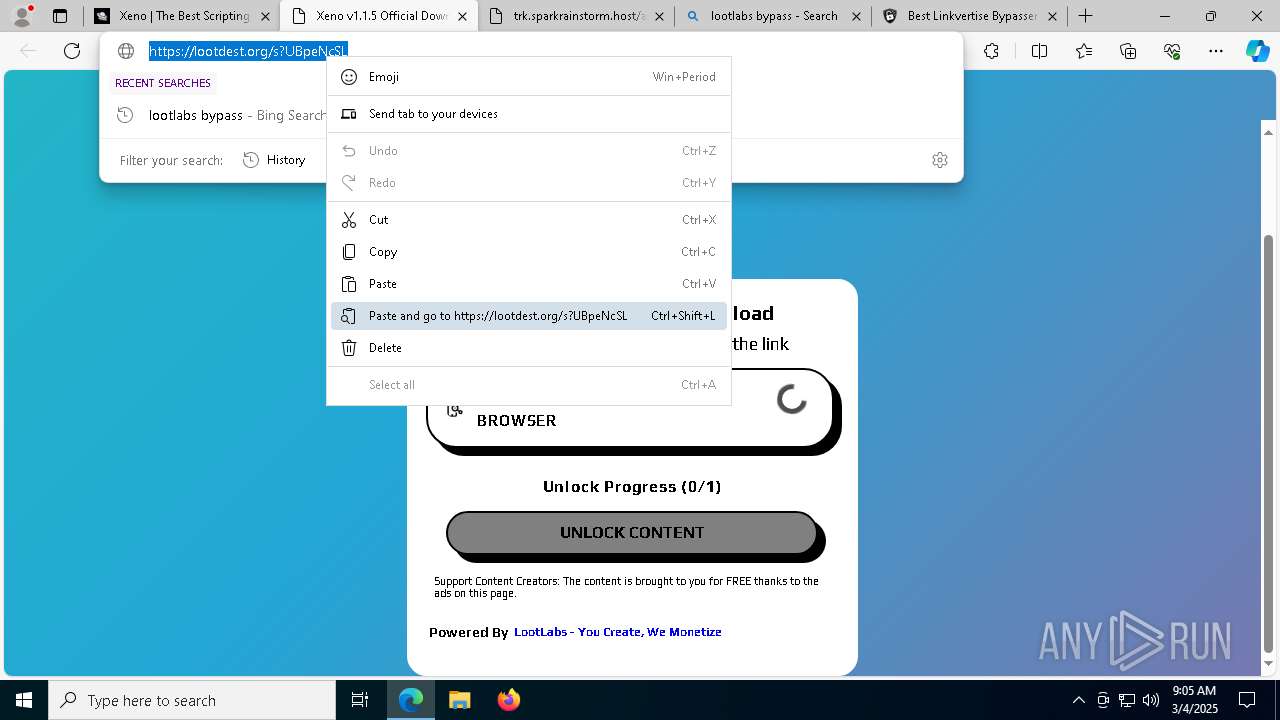Click the BROWSER task card

click(x=630, y=408)
